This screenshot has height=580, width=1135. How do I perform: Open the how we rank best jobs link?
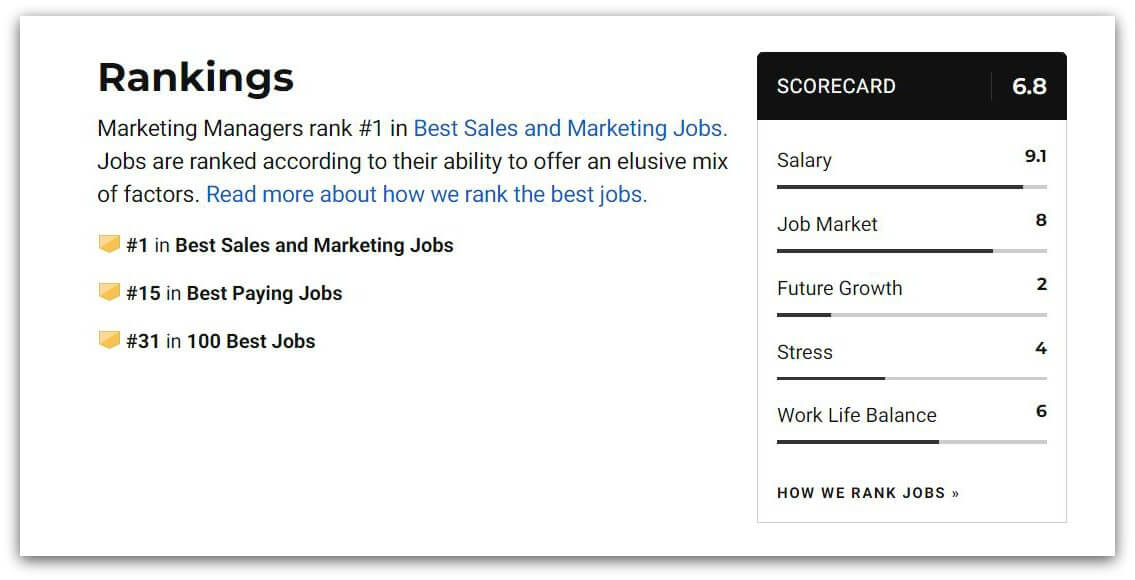tap(425, 194)
